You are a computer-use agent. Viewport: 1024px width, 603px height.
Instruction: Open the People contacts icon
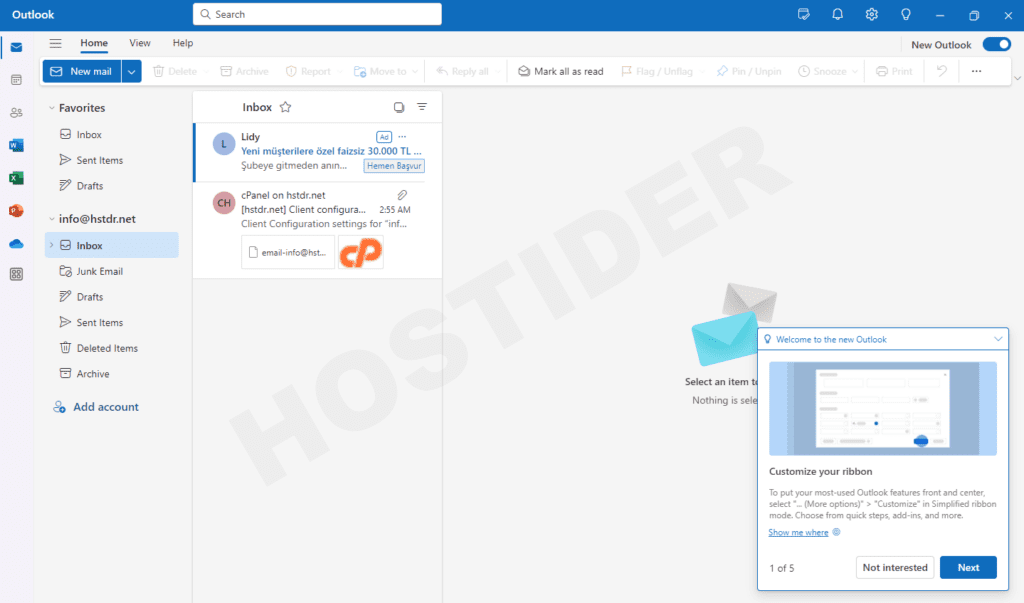pos(16,112)
